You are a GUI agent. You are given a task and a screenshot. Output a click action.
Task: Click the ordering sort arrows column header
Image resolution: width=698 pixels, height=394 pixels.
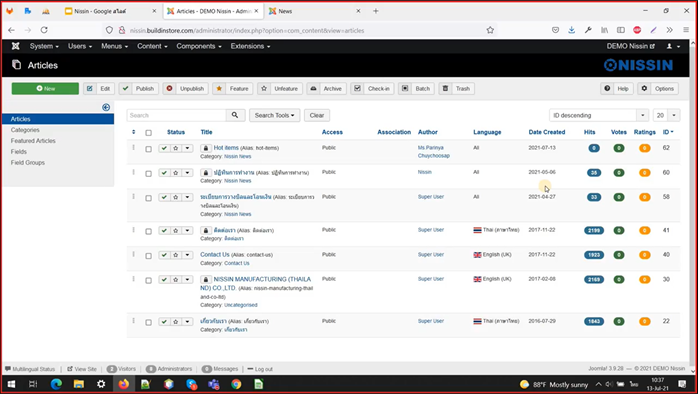coord(134,132)
